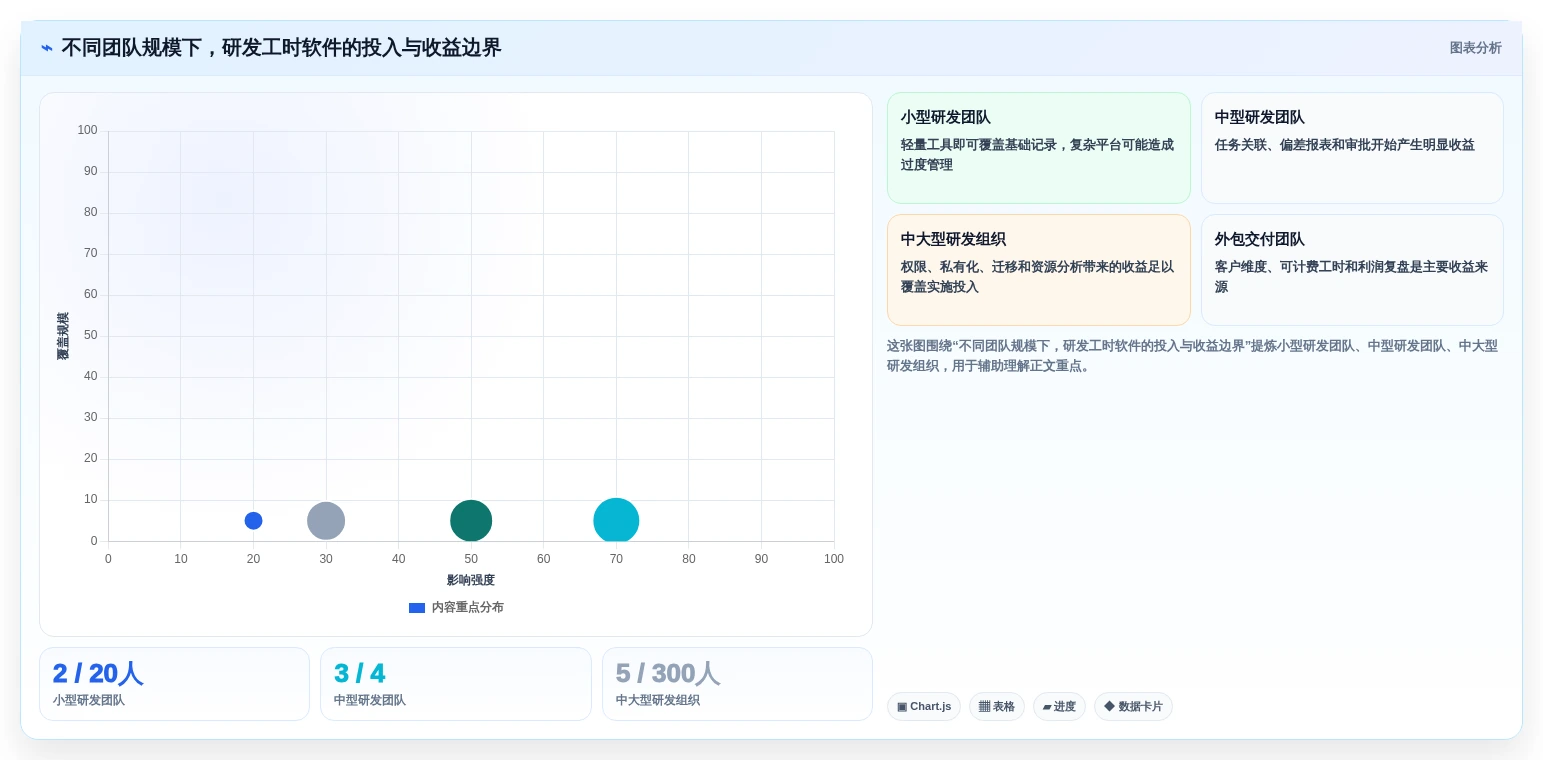Click the text 轻量工具即可覆盖基础记录

(x=979, y=145)
